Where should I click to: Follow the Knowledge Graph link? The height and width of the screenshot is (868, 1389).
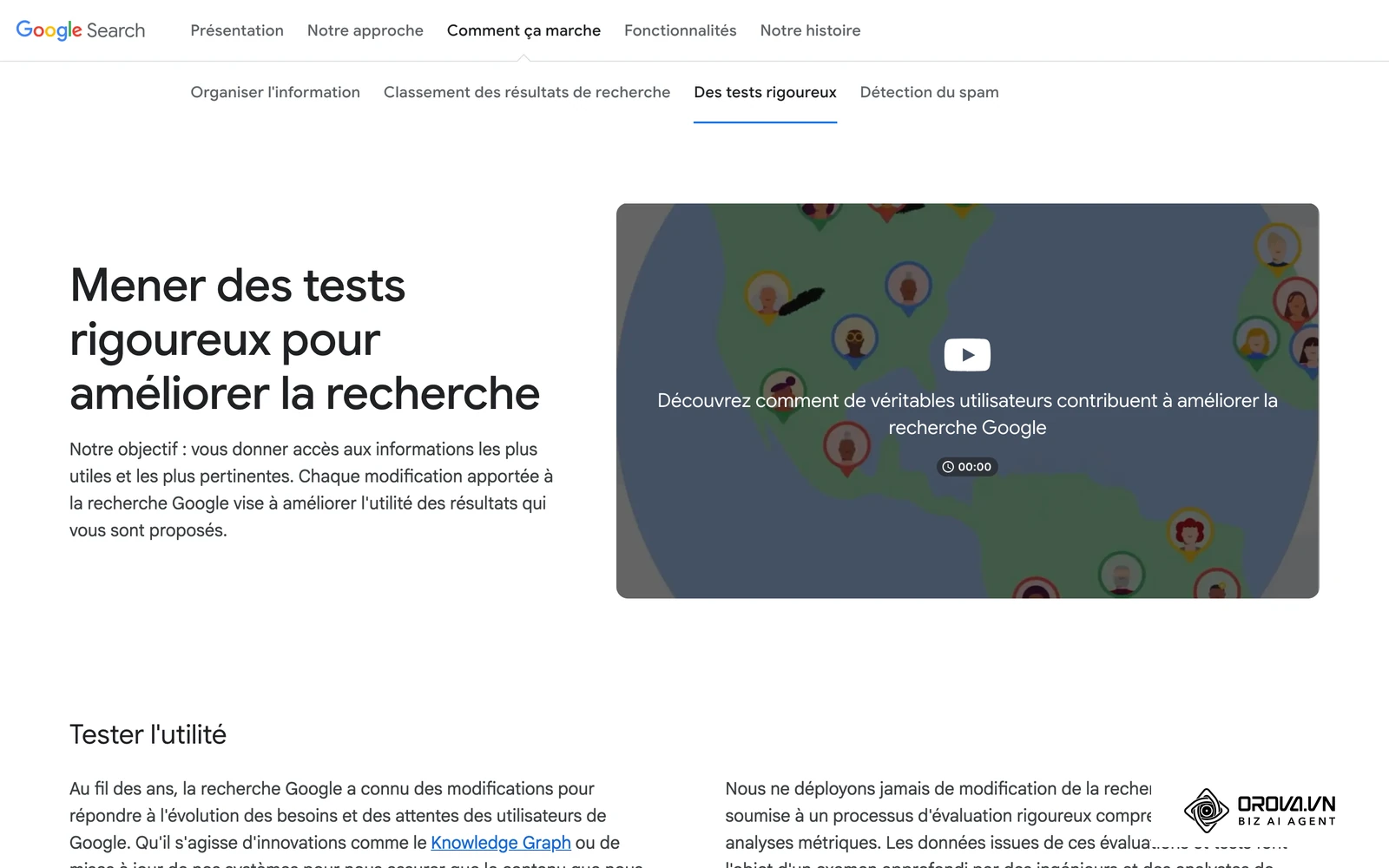point(501,842)
